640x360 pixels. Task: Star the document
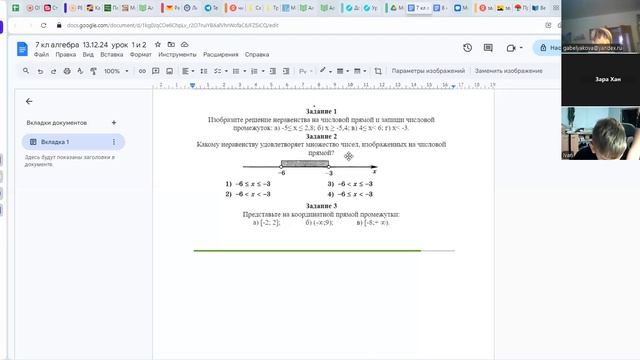(158, 44)
